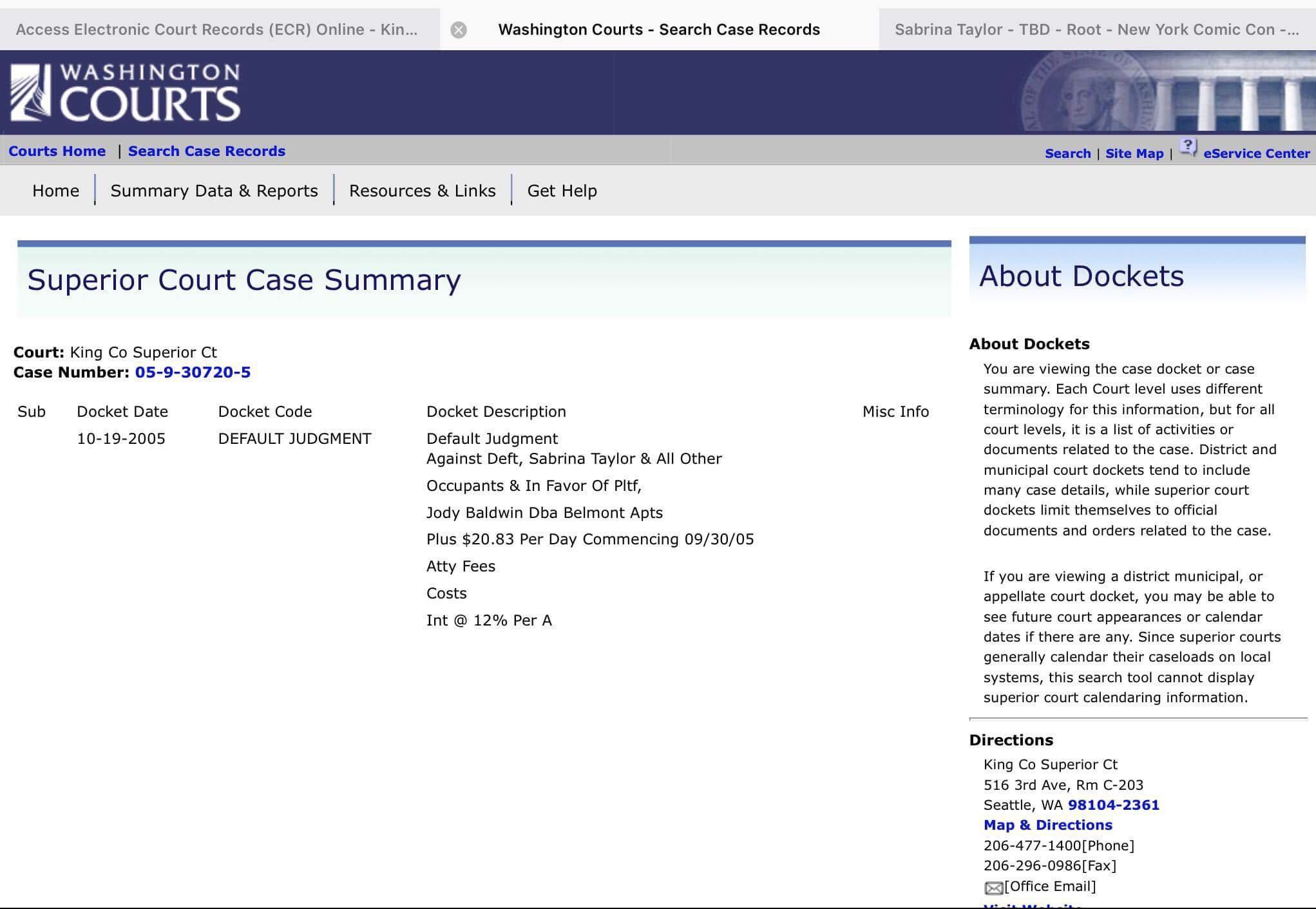Click the Office Email envelope icon

click(993, 888)
